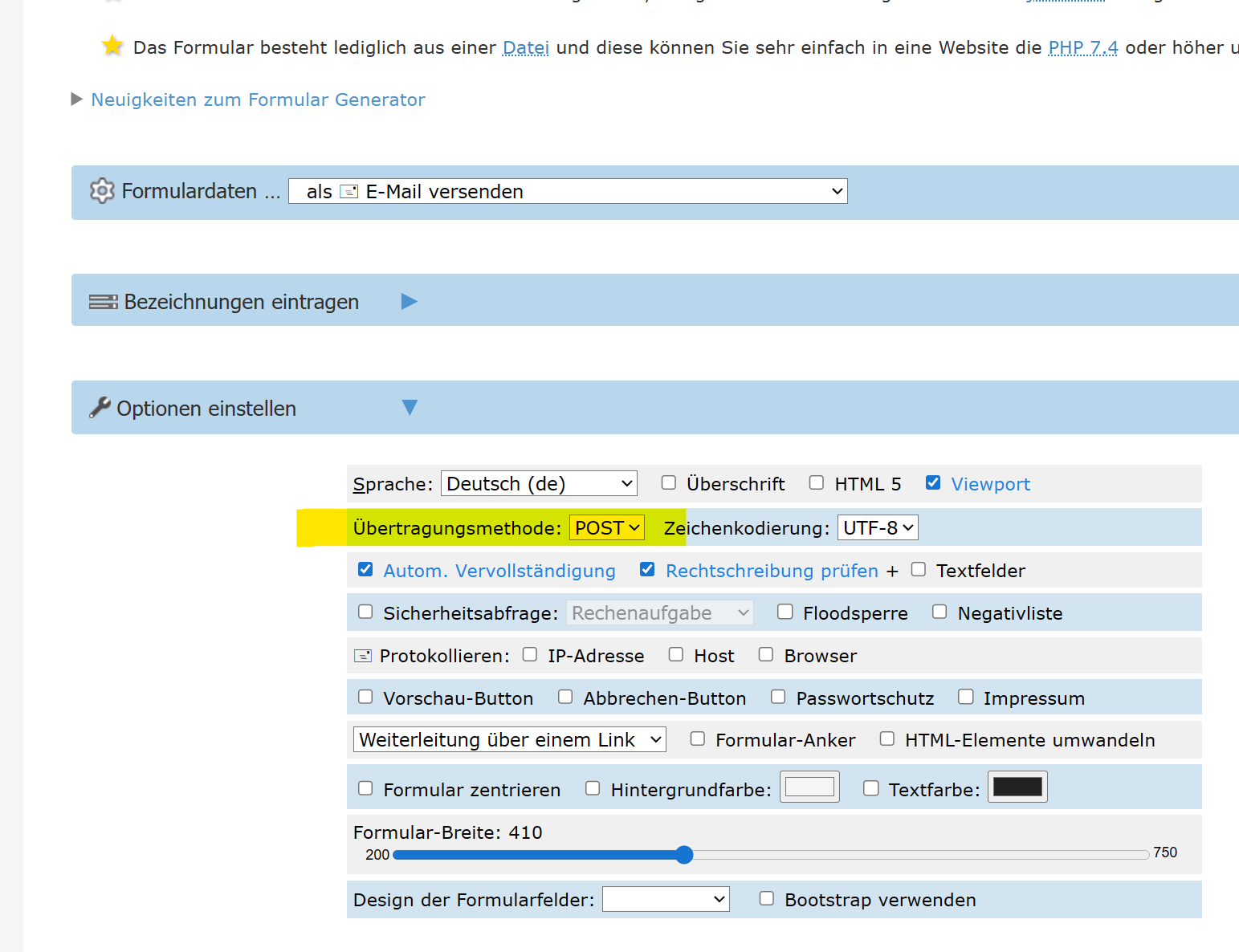
Task: Click the Formular-Breite slider handle
Action: 684,855
